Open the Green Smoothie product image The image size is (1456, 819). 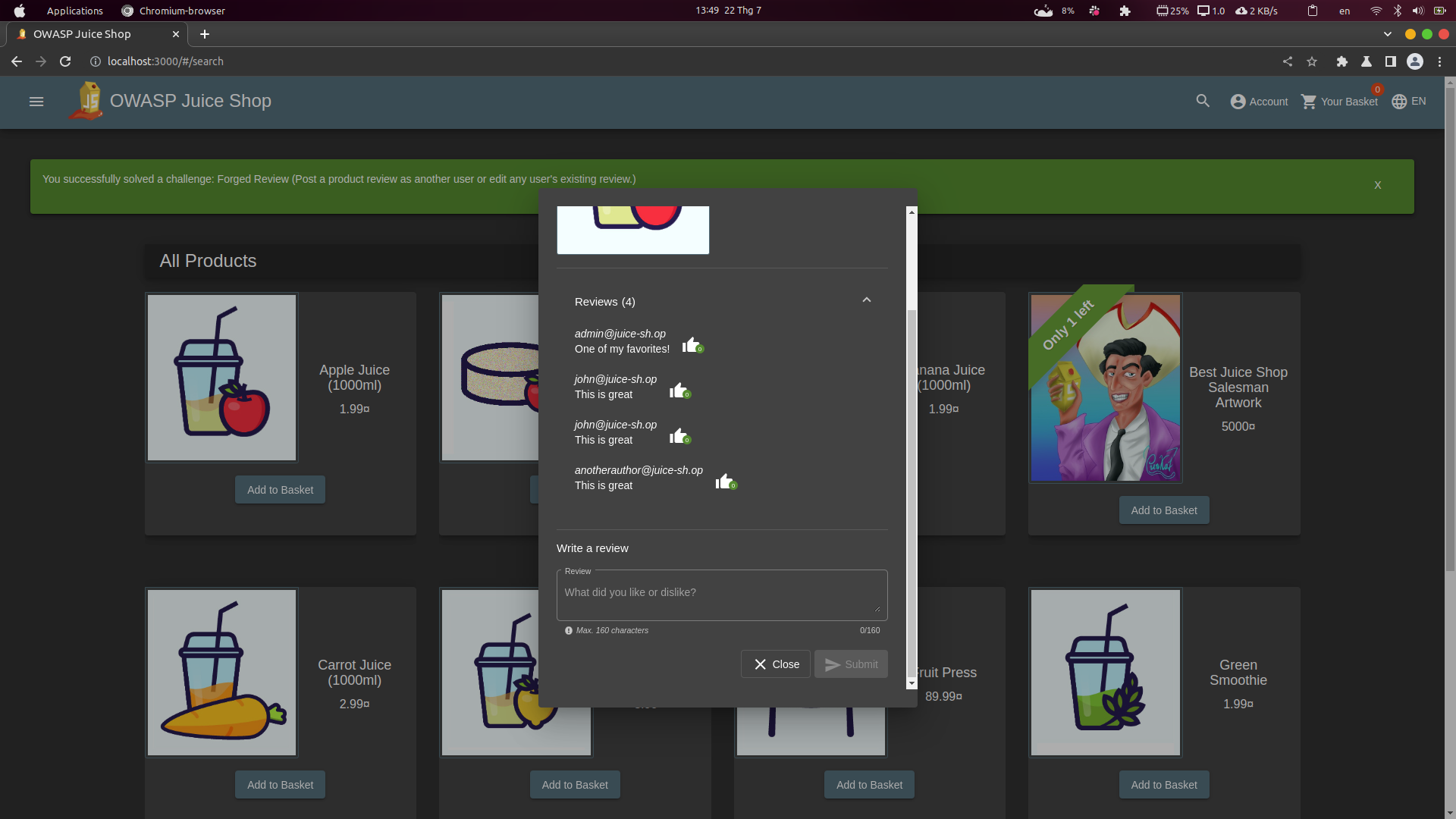tap(1105, 673)
